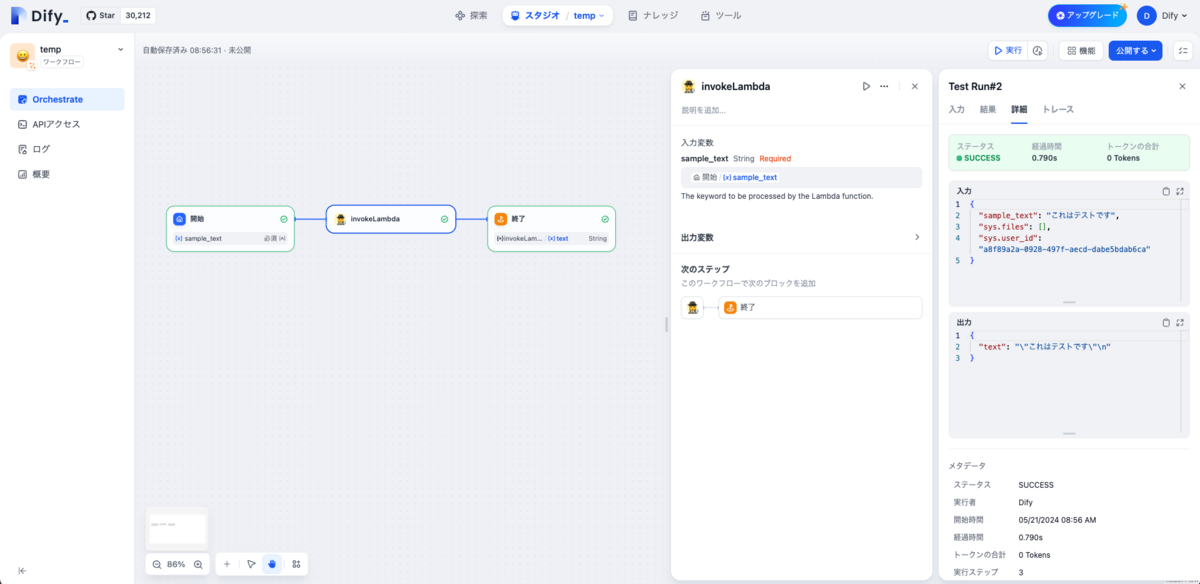
Task: Select the 終了 (End) node on canvas
Action: (551, 228)
